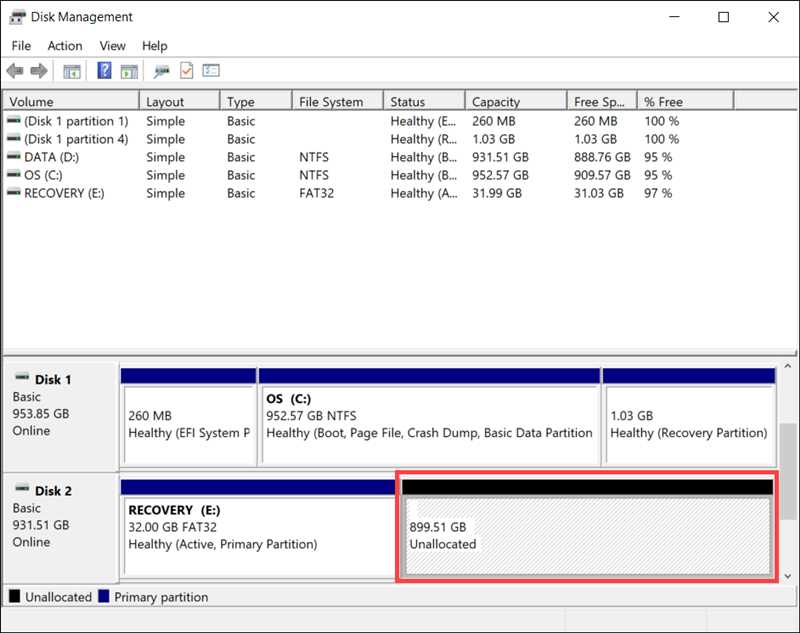The image size is (800, 633).
Task: Sort by the File System column header
Action: (338, 102)
